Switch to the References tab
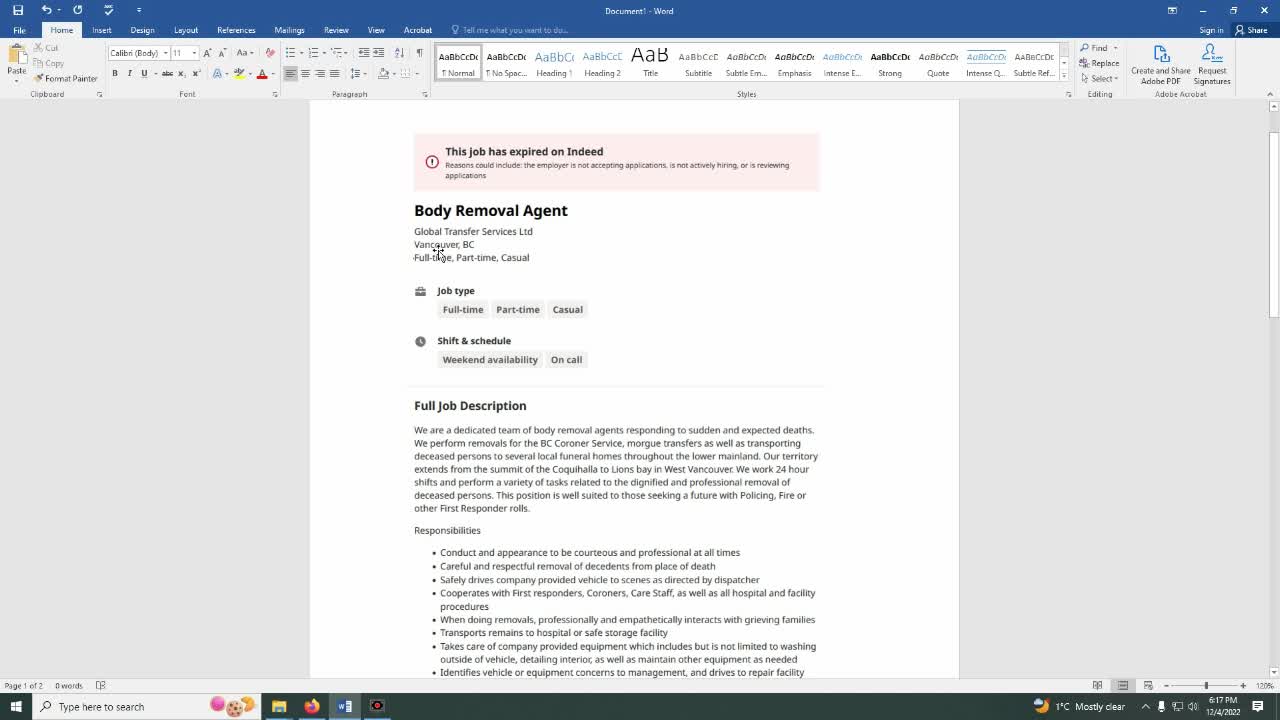Image resolution: width=1280 pixels, height=720 pixels. pyautogui.click(x=236, y=30)
